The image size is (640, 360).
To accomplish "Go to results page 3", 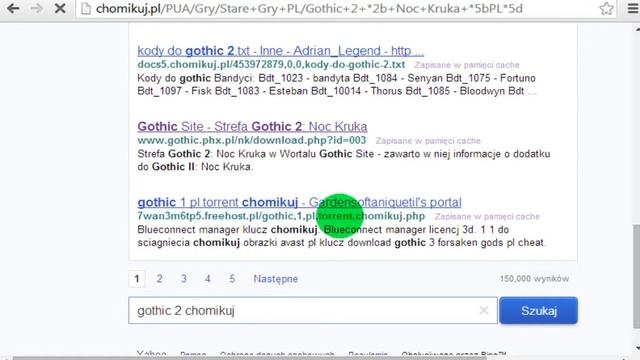I will tap(184, 279).
